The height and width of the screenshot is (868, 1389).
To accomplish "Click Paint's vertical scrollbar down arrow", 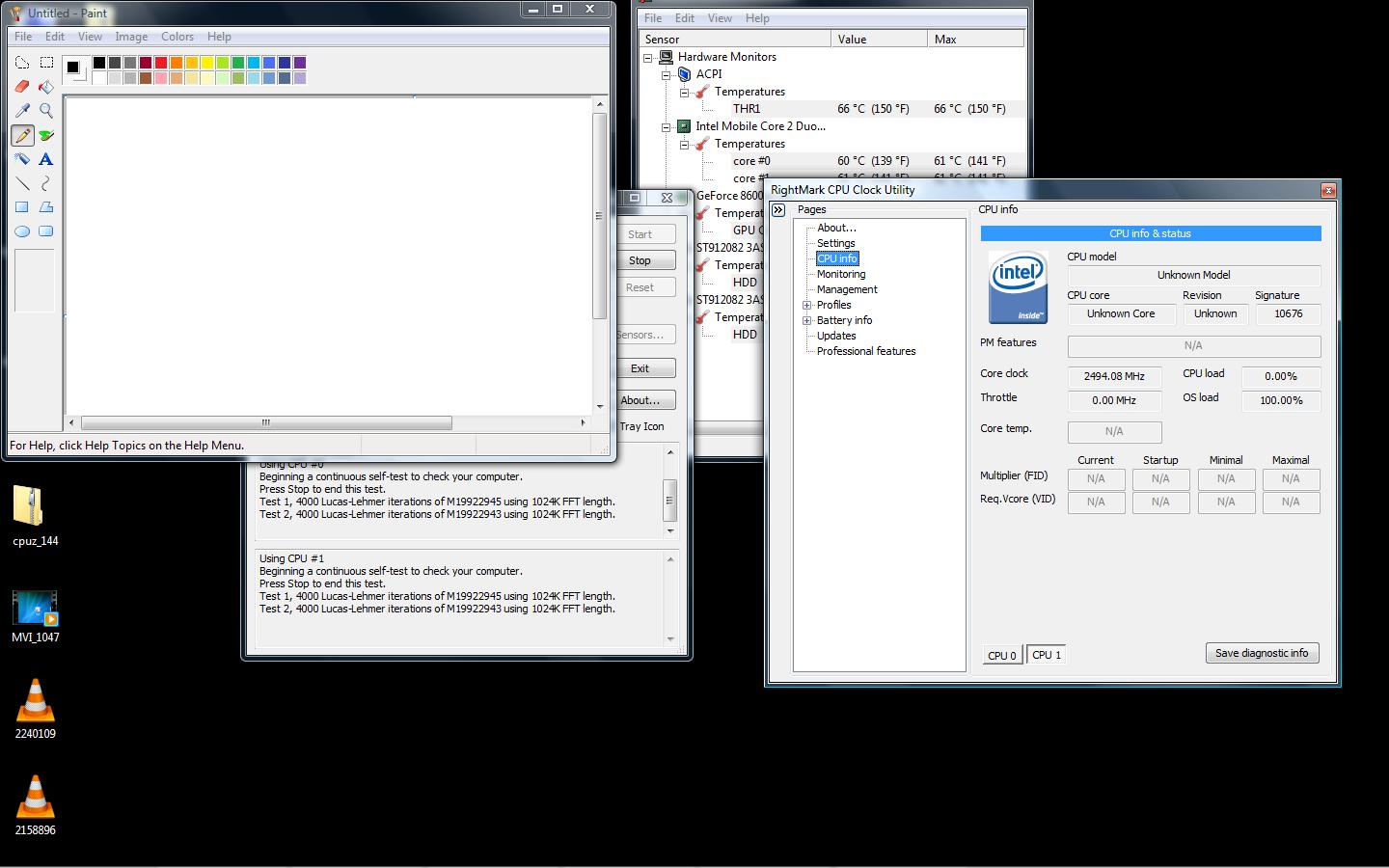I will pyautogui.click(x=600, y=406).
